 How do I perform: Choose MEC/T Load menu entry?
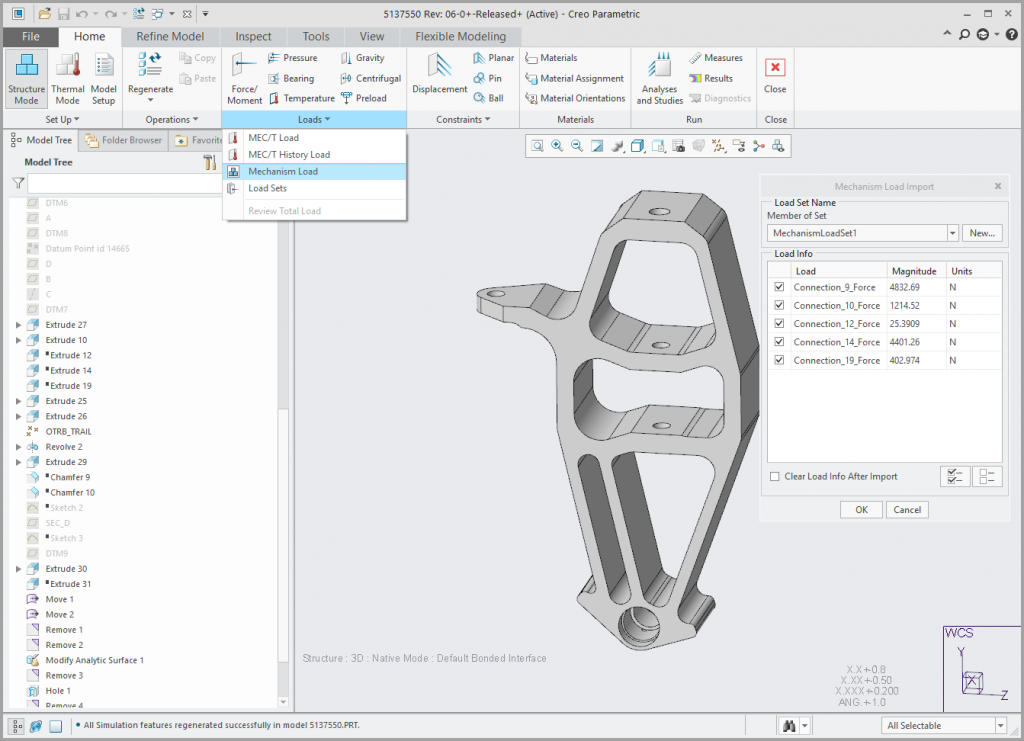coord(314,138)
